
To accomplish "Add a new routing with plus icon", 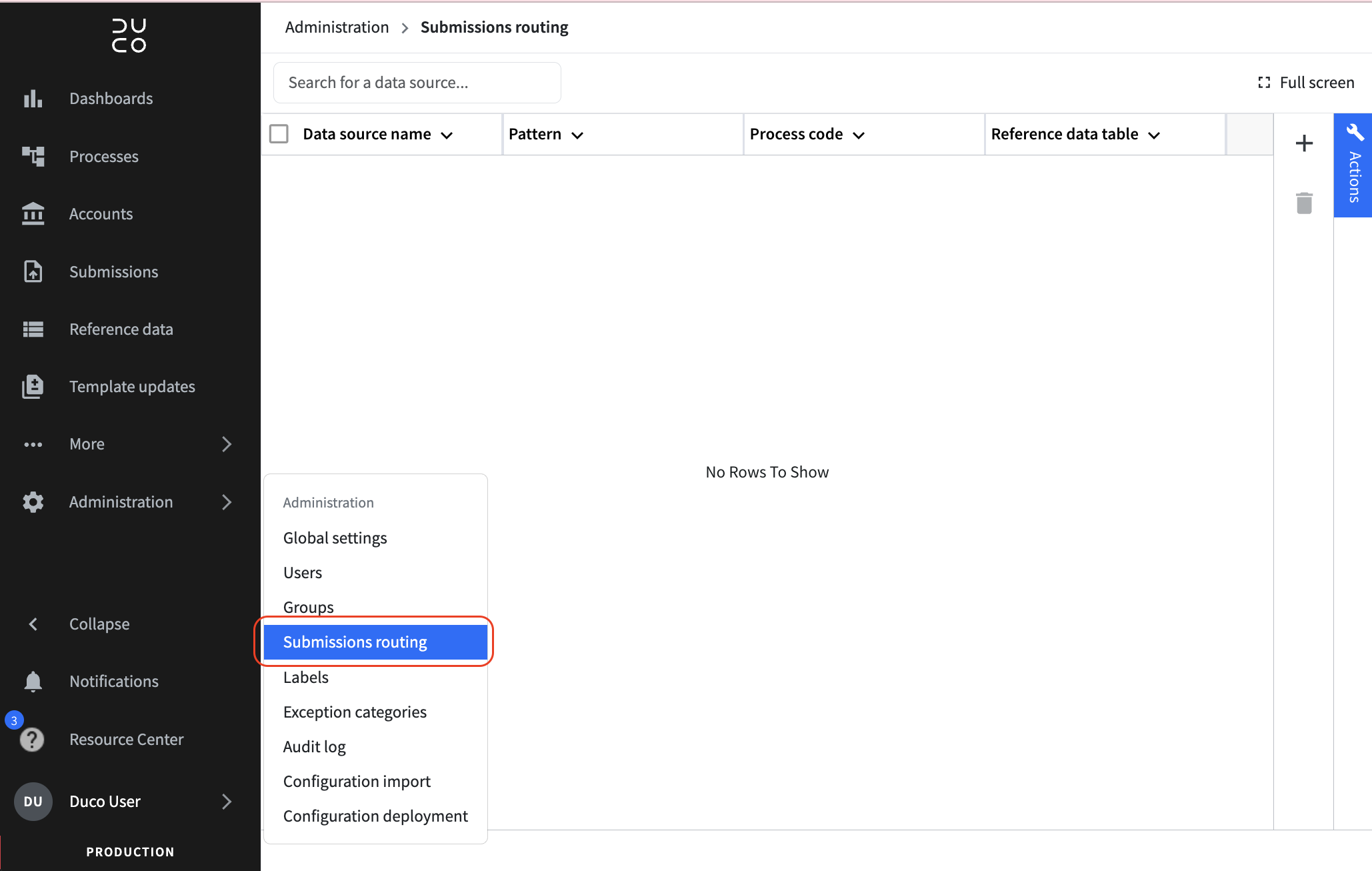I will point(1304,143).
